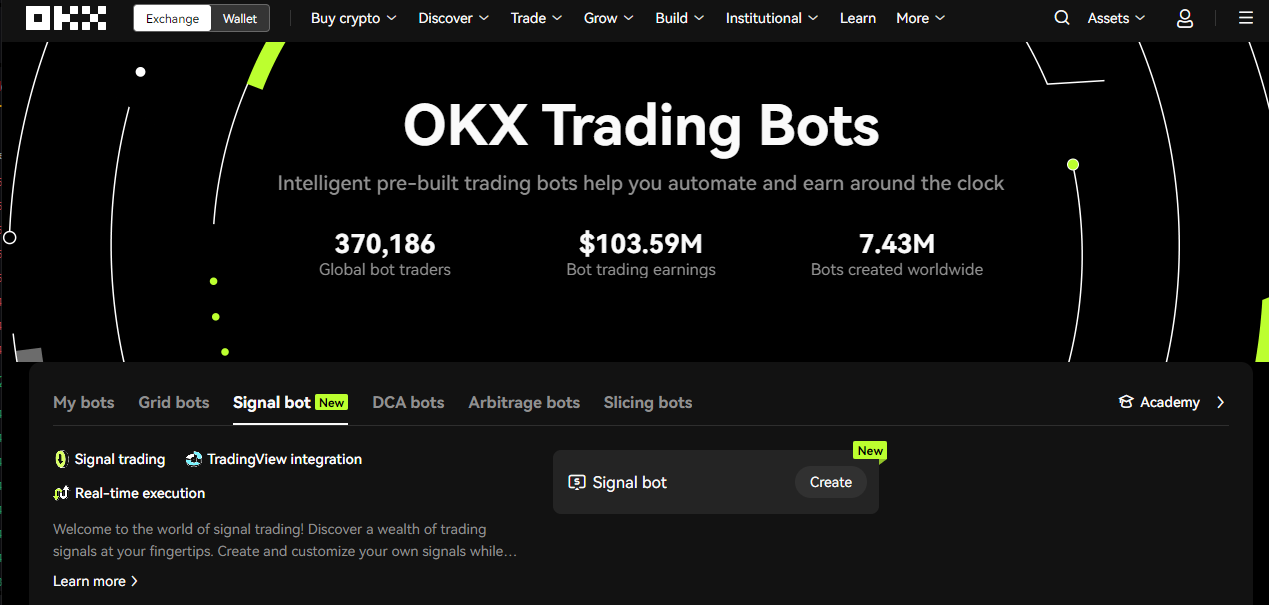This screenshot has width=1269, height=605.
Task: Open the Arbitrage bots tab
Action: point(524,402)
